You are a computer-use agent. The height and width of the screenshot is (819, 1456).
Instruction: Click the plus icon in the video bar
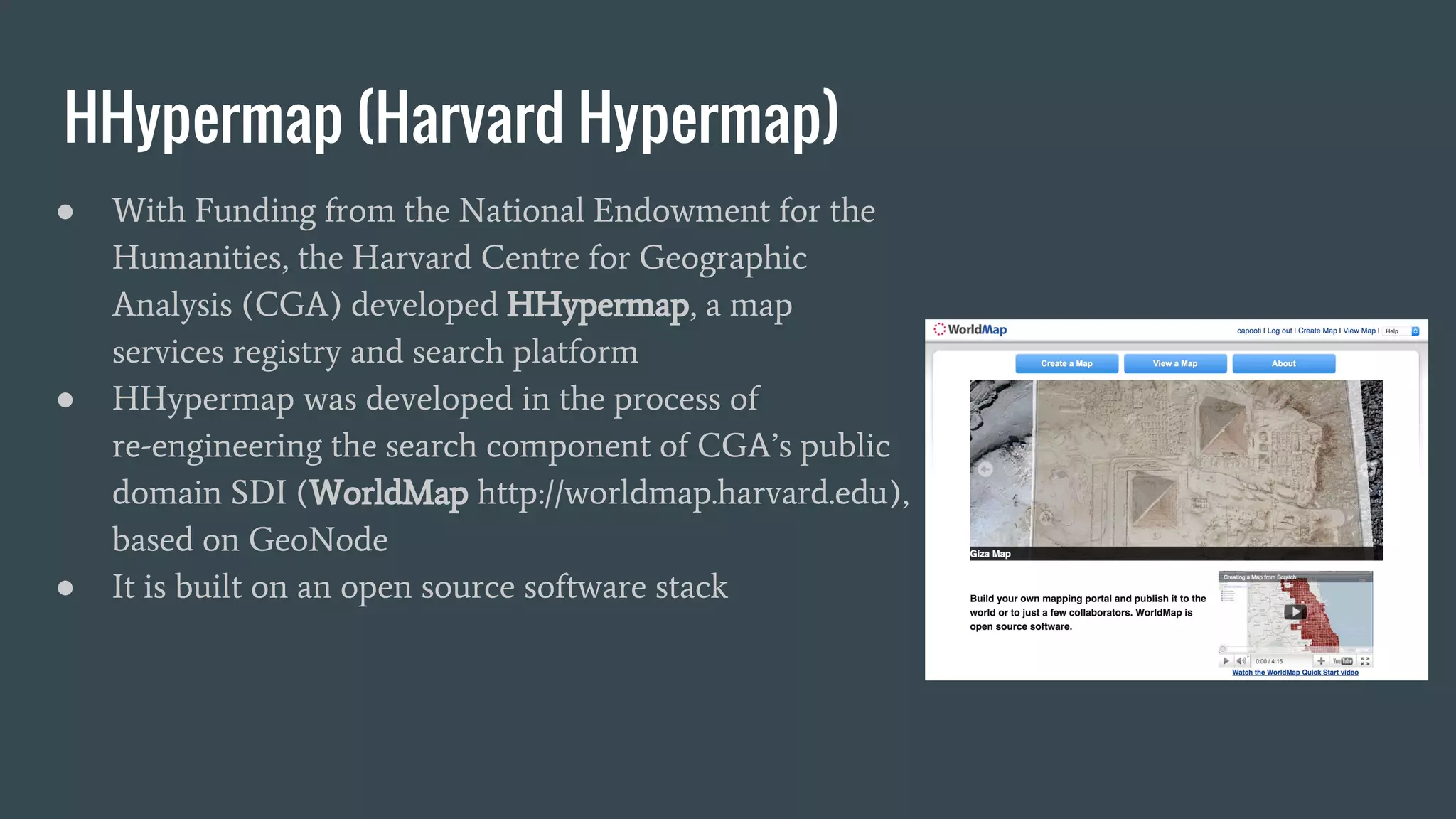pos(1321,661)
